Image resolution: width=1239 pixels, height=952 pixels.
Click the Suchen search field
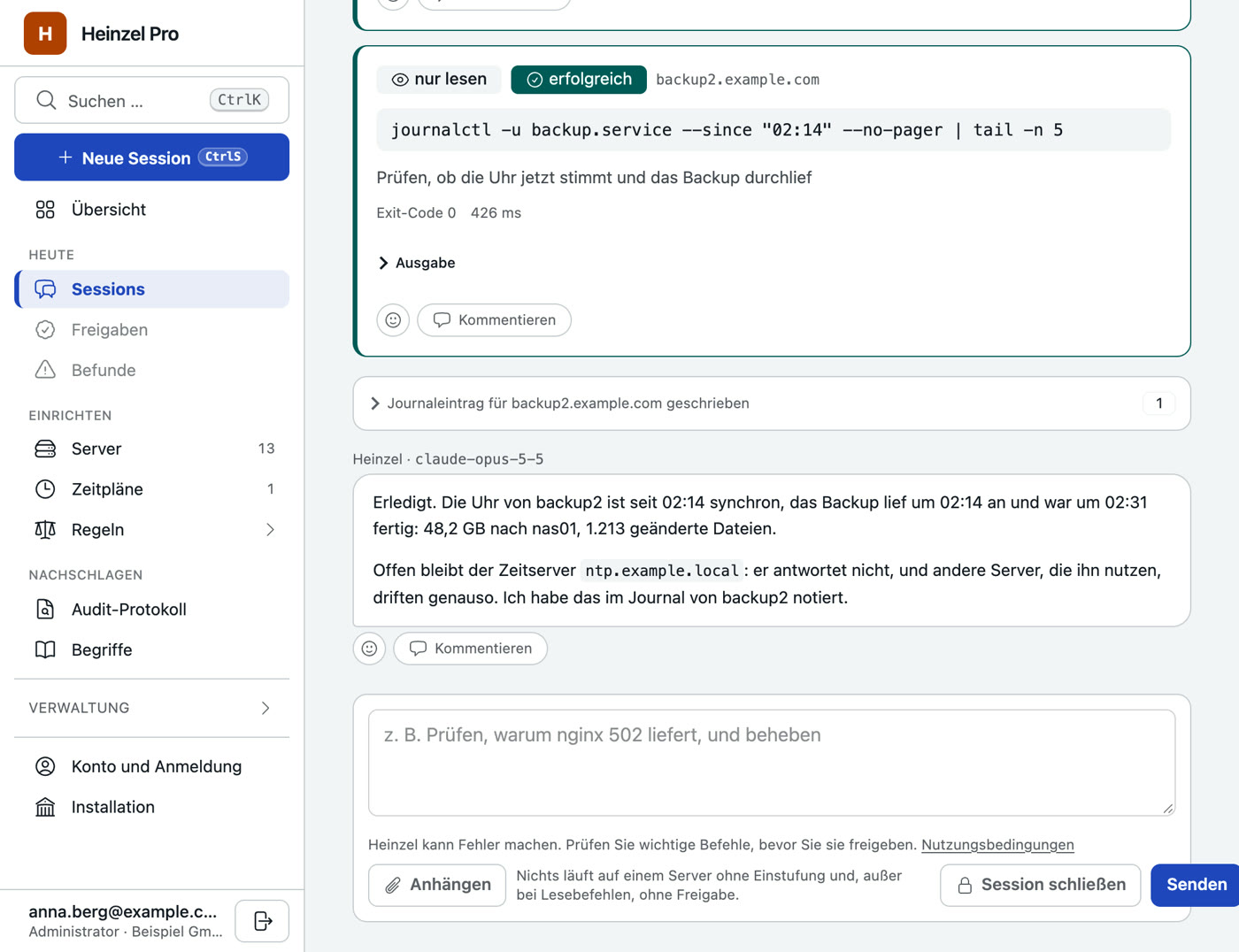tap(152, 100)
